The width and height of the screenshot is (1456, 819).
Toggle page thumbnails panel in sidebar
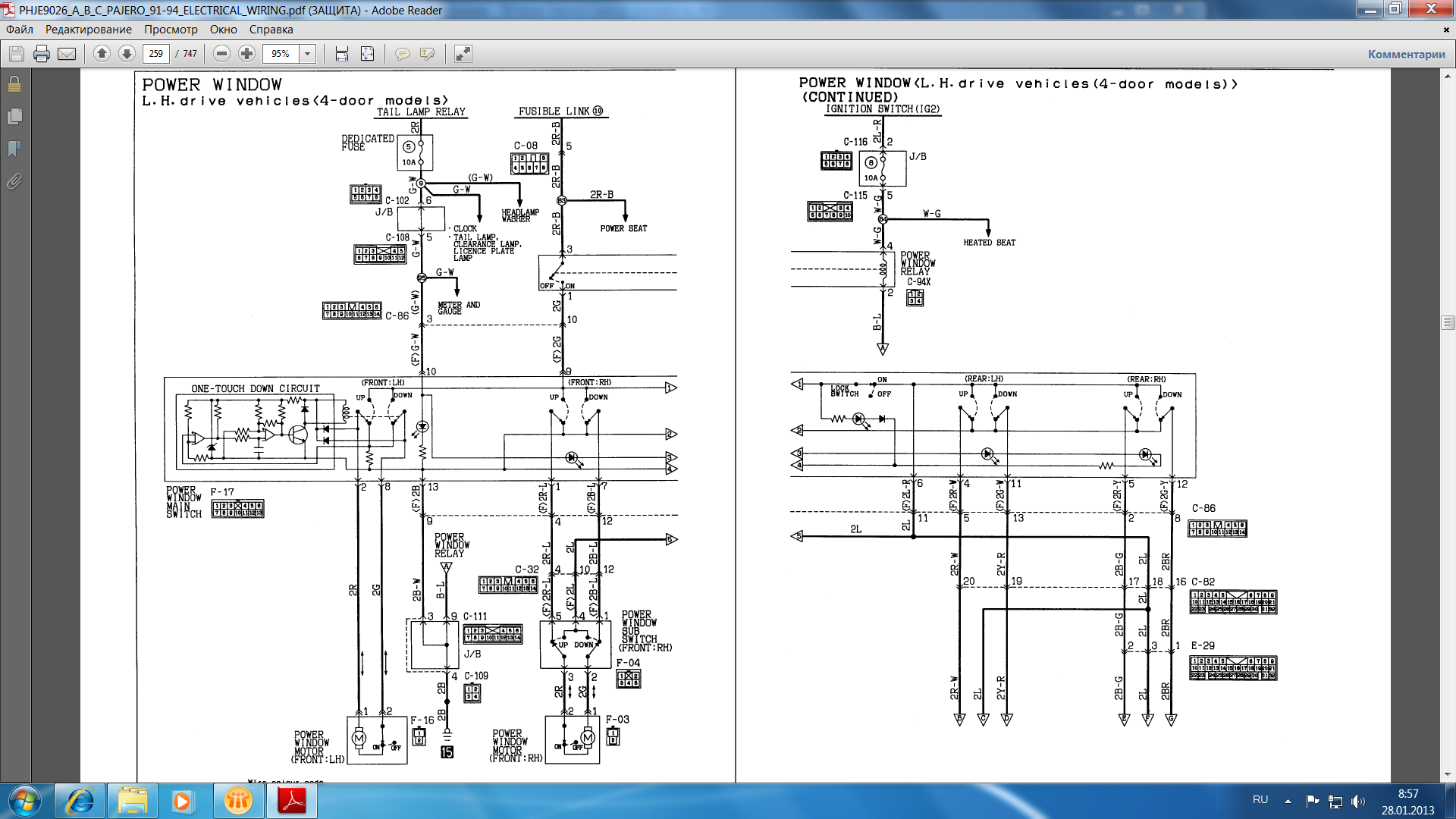coord(14,116)
